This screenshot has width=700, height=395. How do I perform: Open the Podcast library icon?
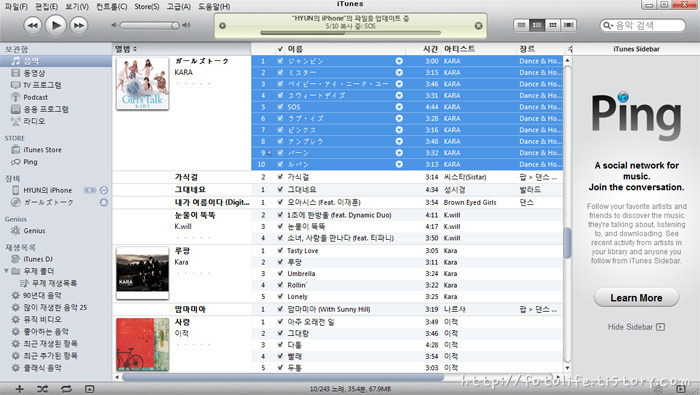[16, 97]
